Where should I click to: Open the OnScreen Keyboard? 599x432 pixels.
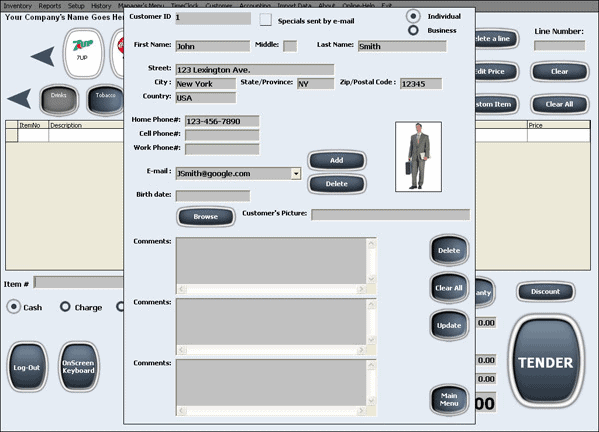pyautogui.click(x=78, y=367)
